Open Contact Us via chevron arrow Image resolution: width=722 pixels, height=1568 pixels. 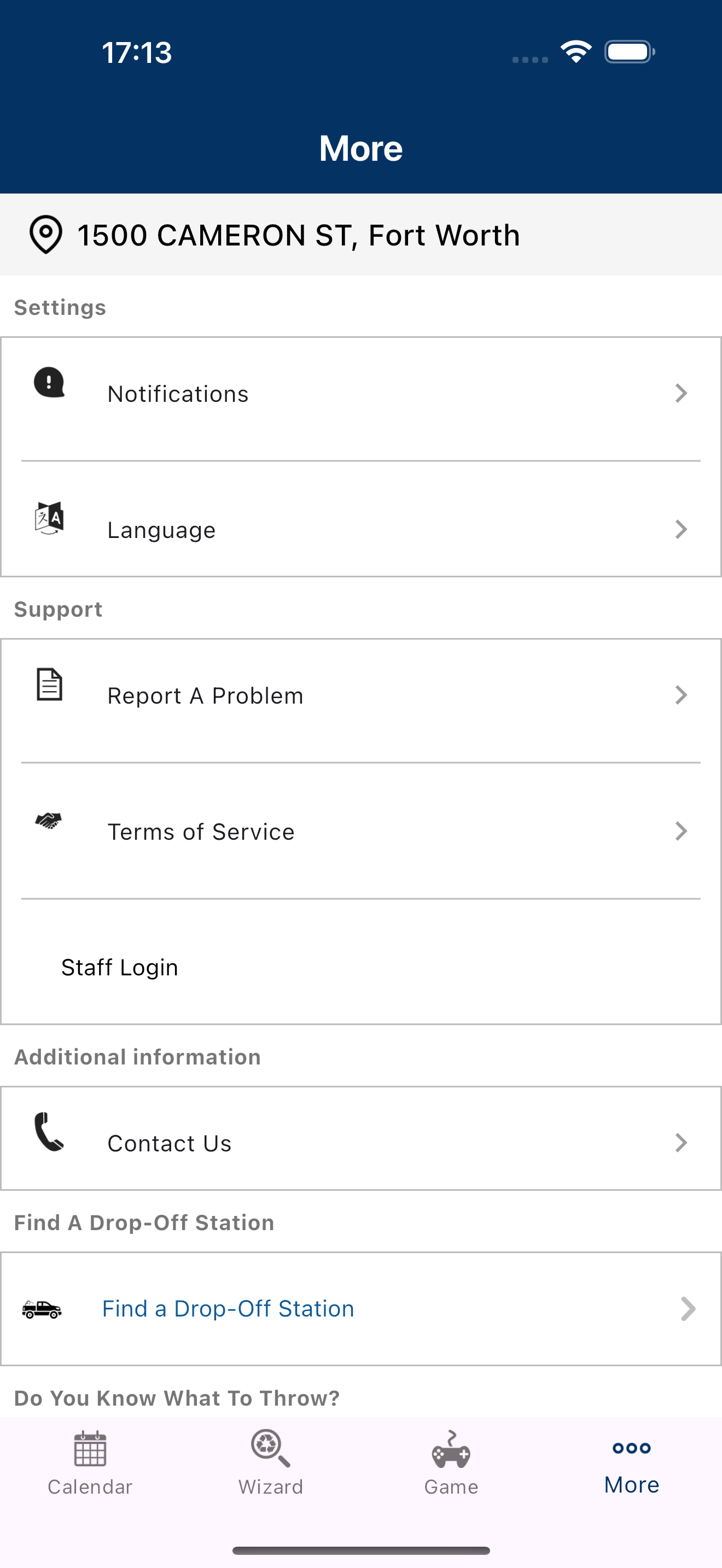(x=681, y=1143)
